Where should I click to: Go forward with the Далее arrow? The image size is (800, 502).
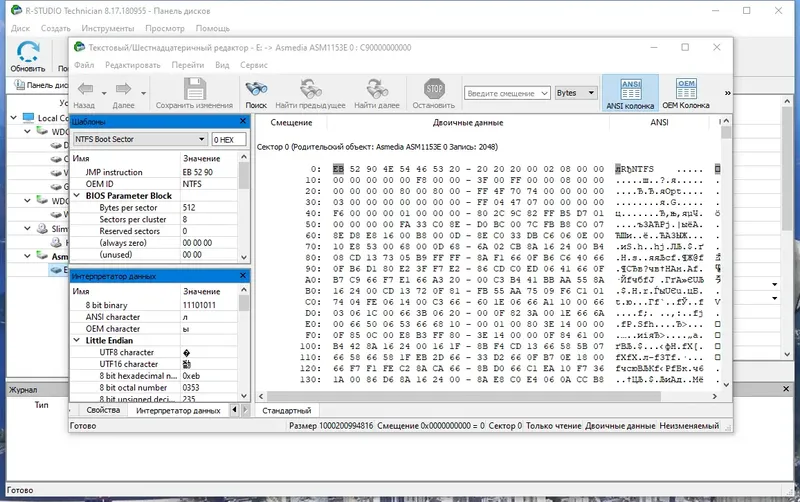coord(123,89)
